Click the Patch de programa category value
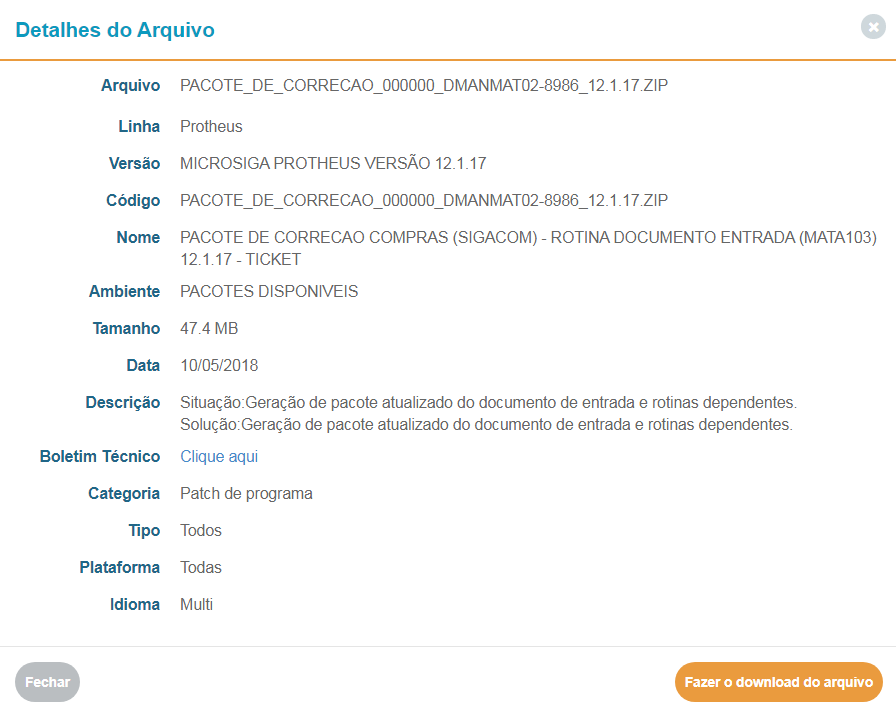The image size is (896, 717). [246, 494]
